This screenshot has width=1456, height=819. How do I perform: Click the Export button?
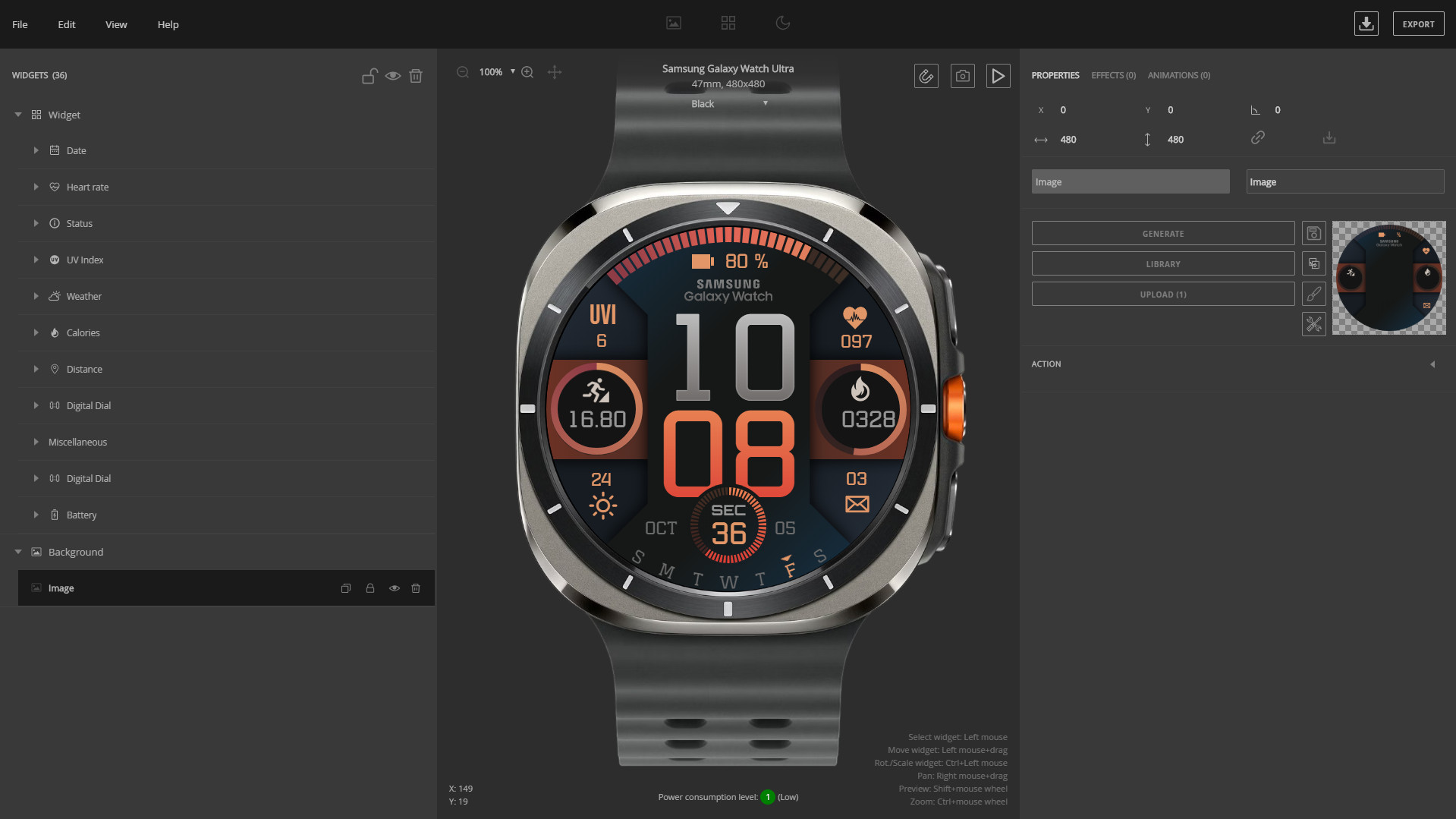tap(1417, 24)
